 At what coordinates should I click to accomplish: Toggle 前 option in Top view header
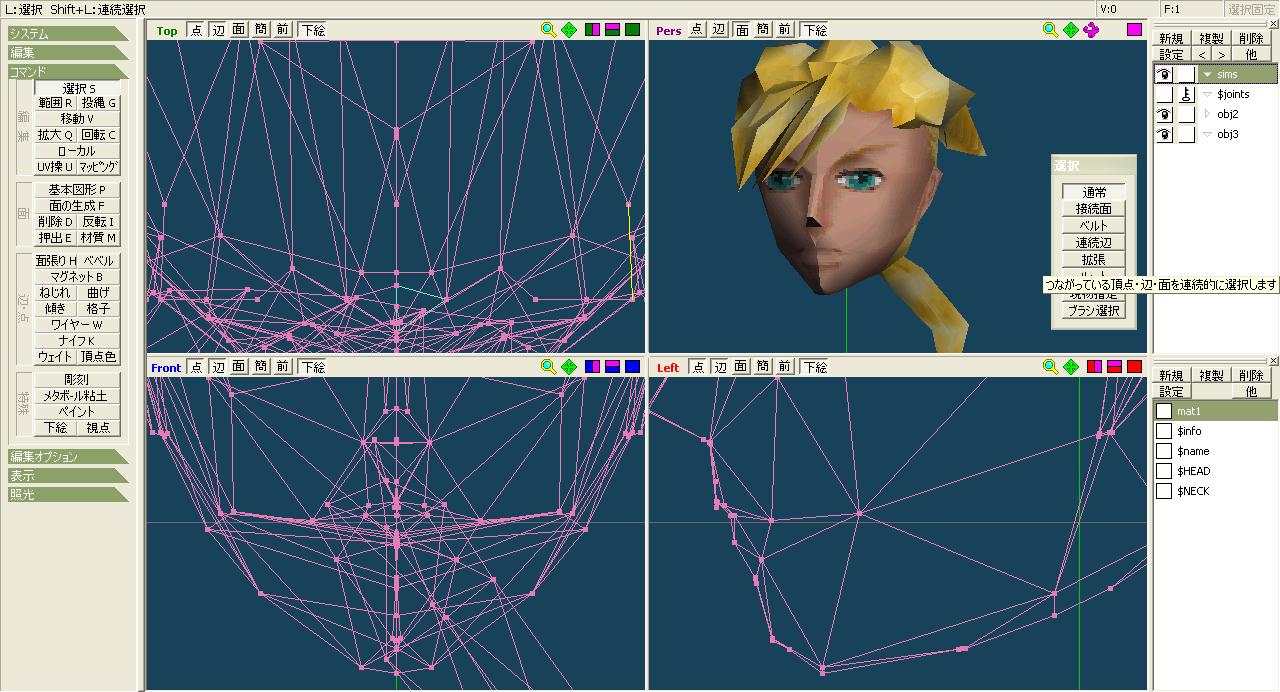283,30
